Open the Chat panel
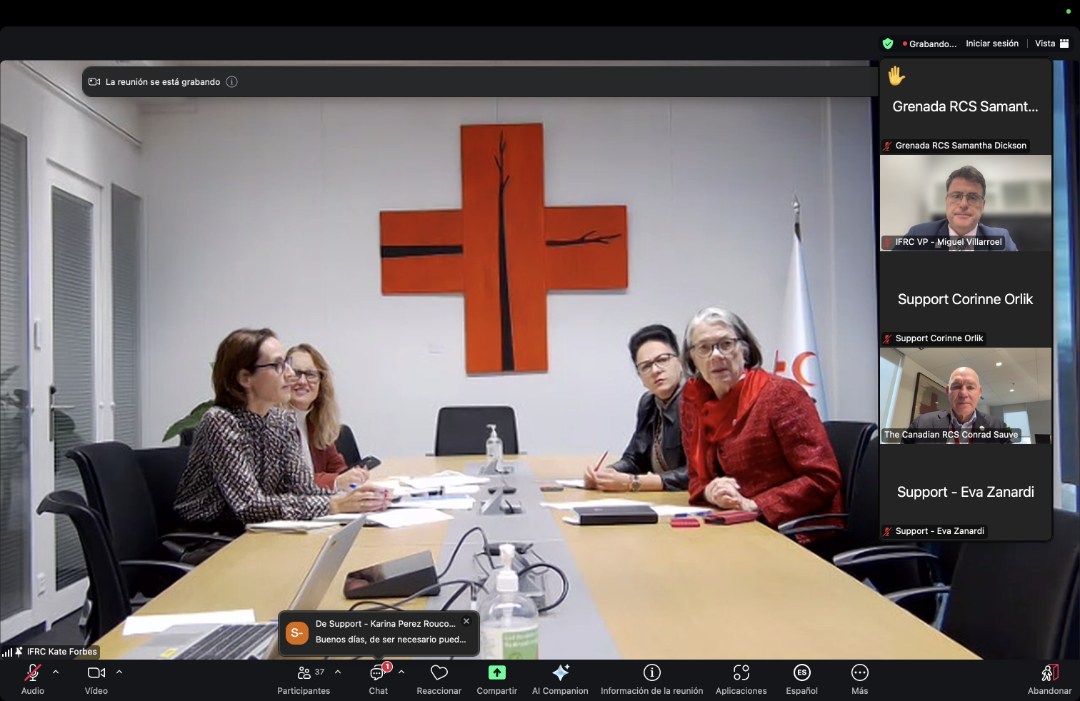Image resolution: width=1080 pixels, height=701 pixels. (378, 678)
